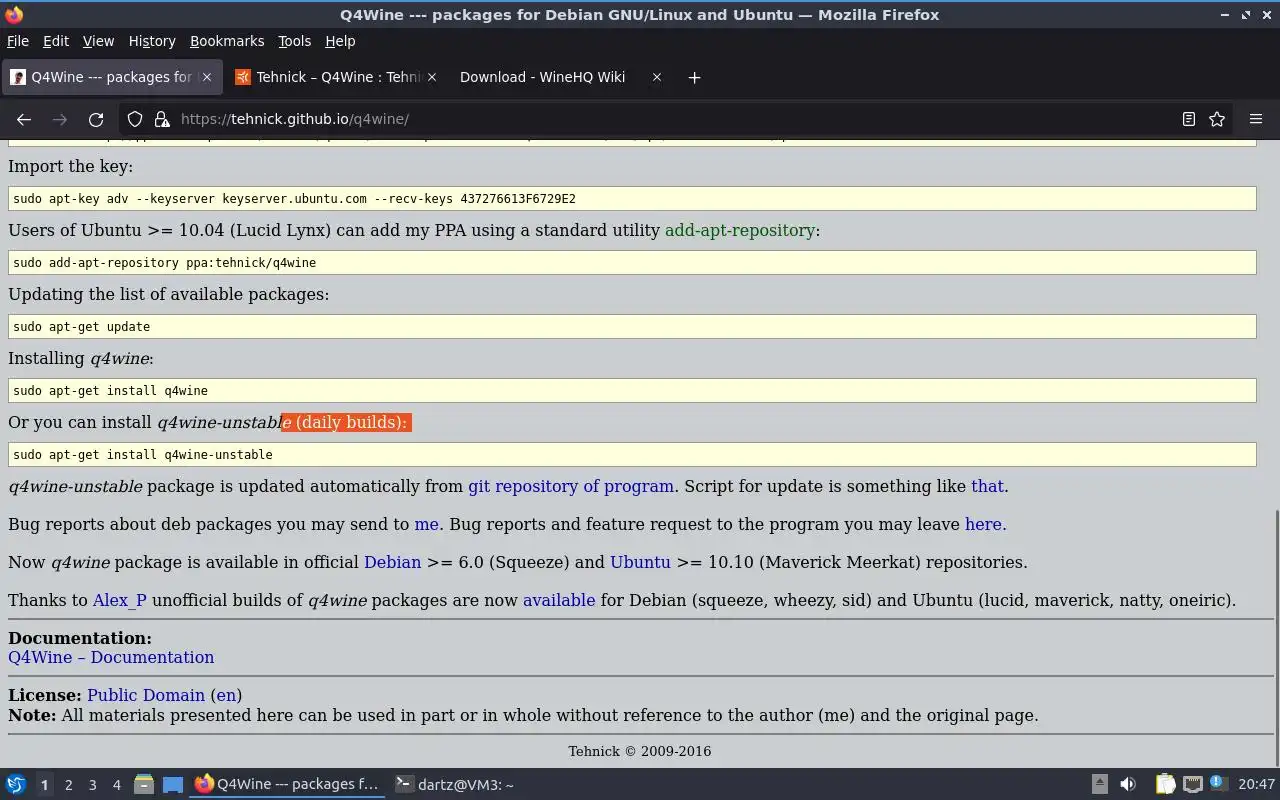Switch to virtual desktop 1
The width and height of the screenshot is (1280, 800).
tap(44, 785)
